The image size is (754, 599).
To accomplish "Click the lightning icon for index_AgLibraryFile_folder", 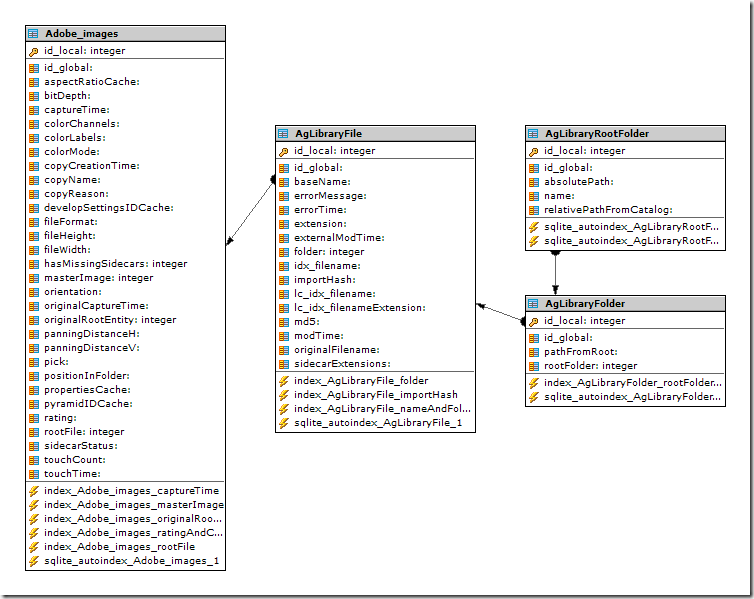I will coord(284,381).
